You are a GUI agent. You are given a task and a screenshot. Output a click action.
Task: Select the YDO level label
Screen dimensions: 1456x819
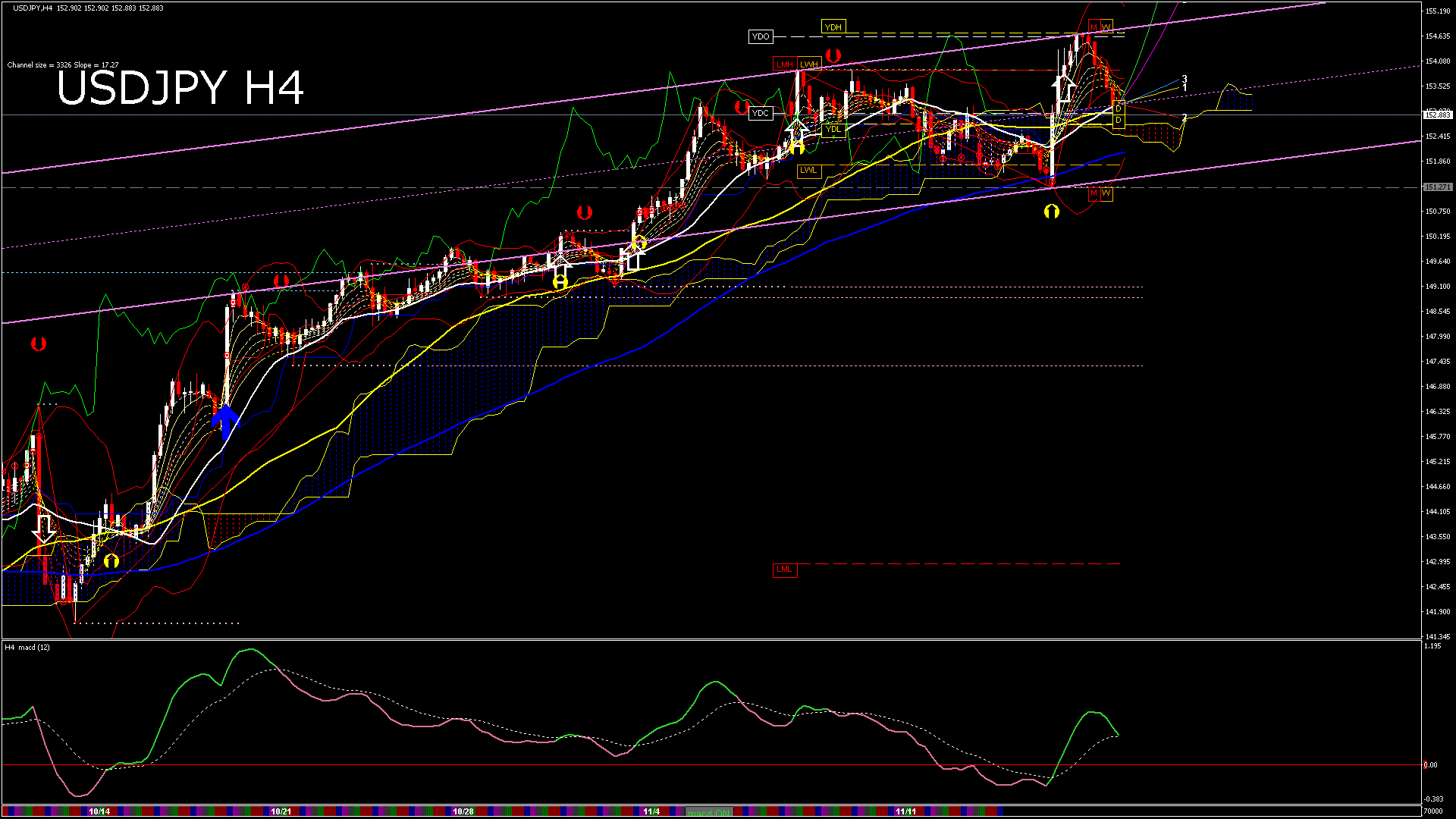pos(760,36)
